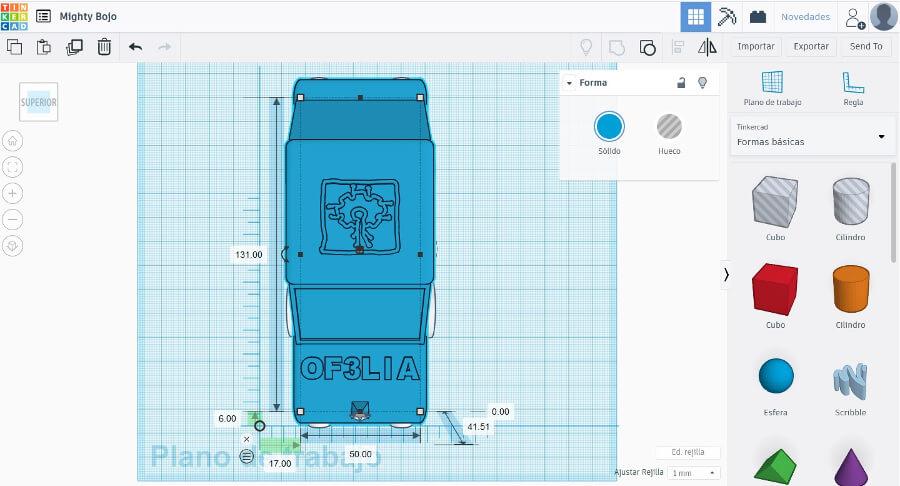Click the Exportar button

click(x=811, y=46)
